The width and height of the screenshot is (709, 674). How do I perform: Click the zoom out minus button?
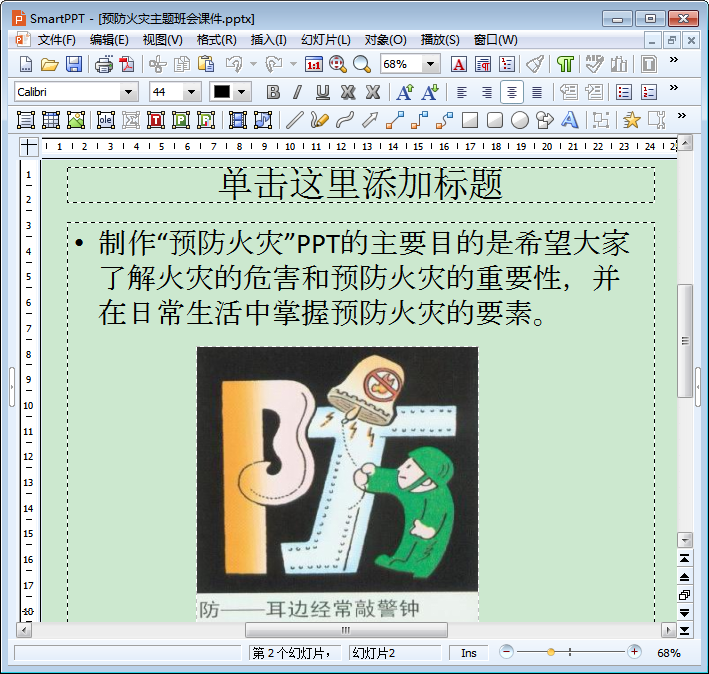tap(506, 652)
